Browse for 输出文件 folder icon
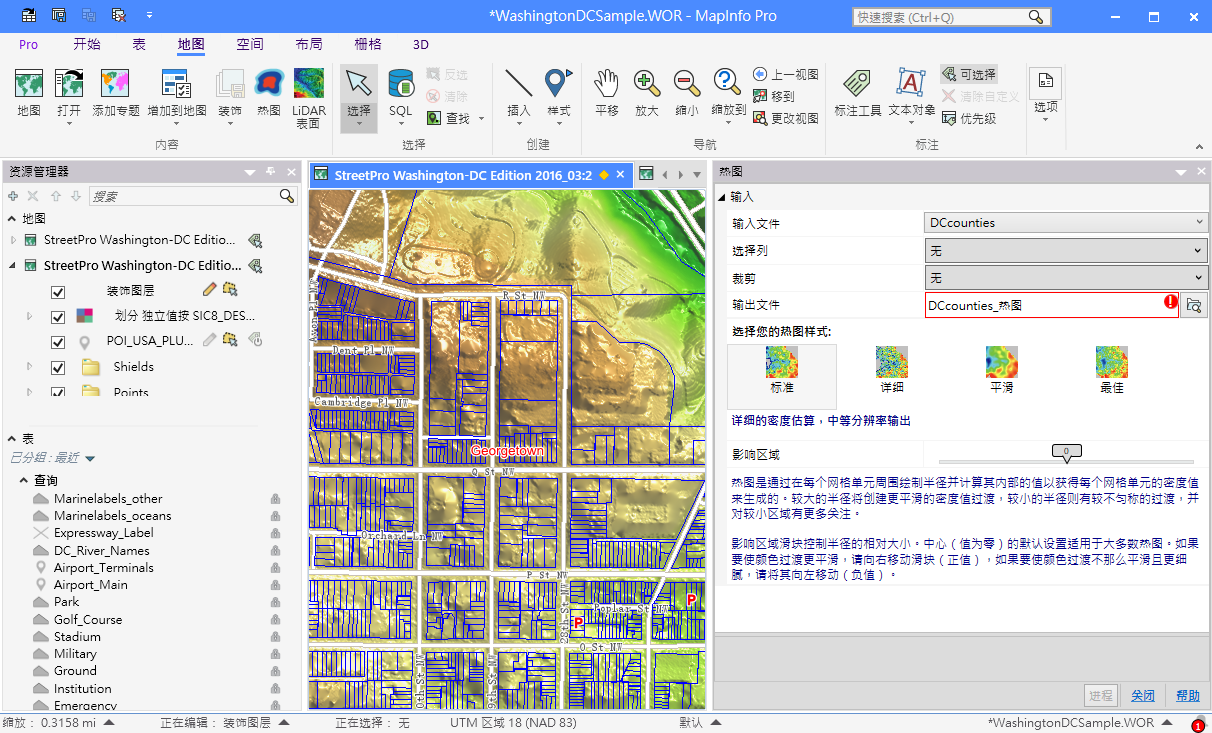This screenshot has width=1212, height=733. tap(1194, 305)
